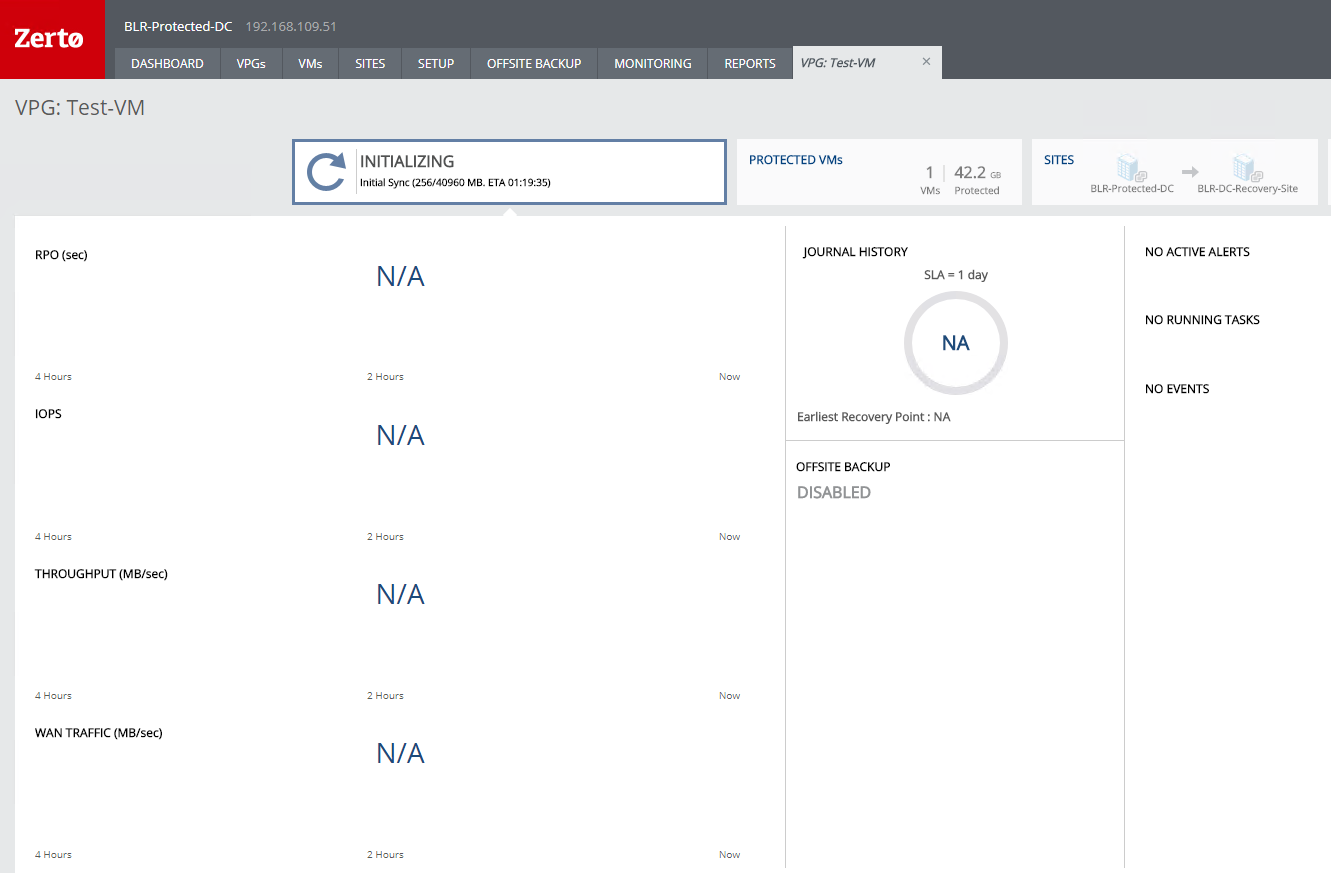
Task: Open the Dashboard tab
Action: click(x=167, y=63)
